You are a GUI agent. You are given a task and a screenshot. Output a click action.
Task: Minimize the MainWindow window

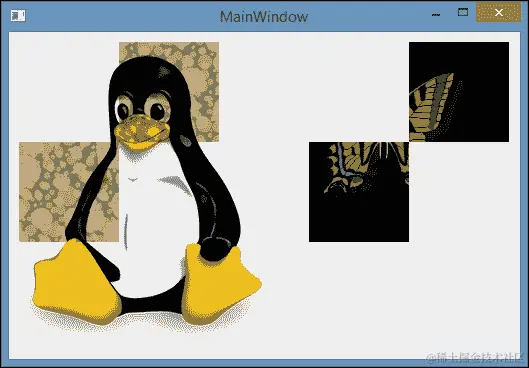(436, 15)
